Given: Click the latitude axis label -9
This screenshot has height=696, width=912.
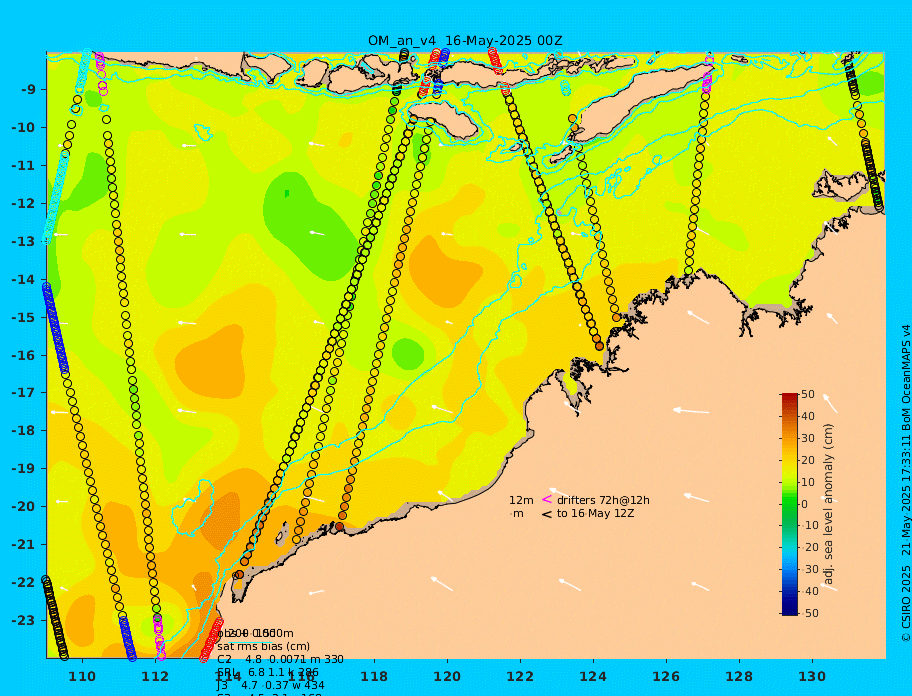Looking at the screenshot, I should 28,90.
